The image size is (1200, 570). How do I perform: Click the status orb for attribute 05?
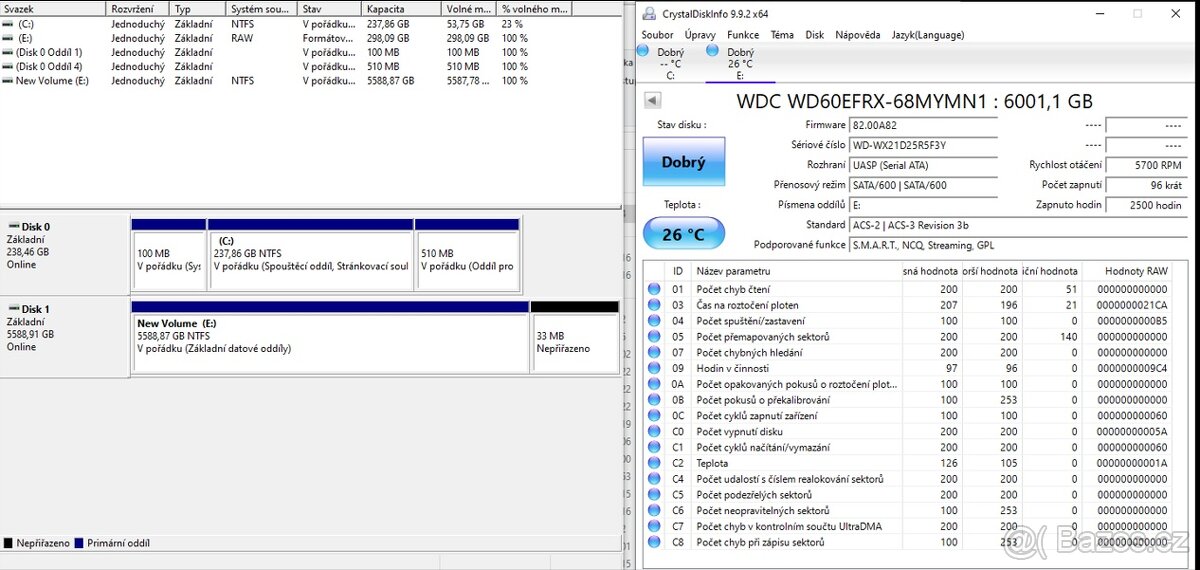pos(654,337)
